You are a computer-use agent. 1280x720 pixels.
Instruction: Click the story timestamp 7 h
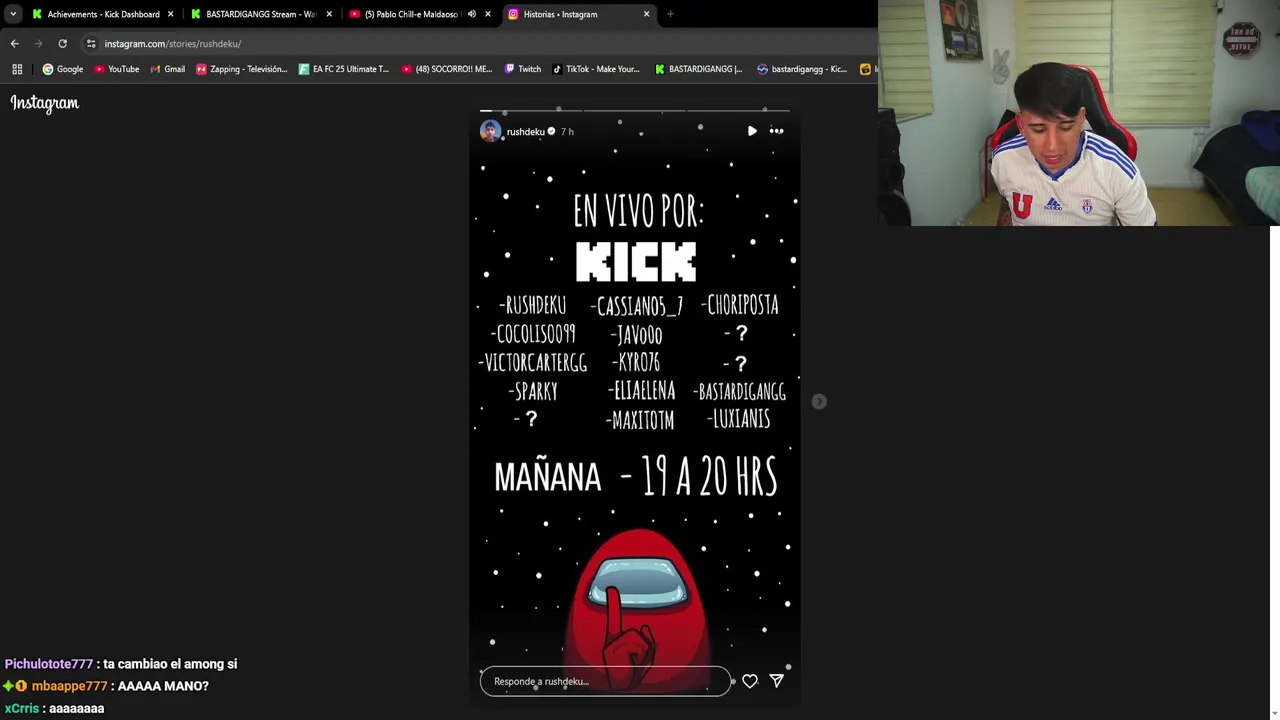pos(567,132)
